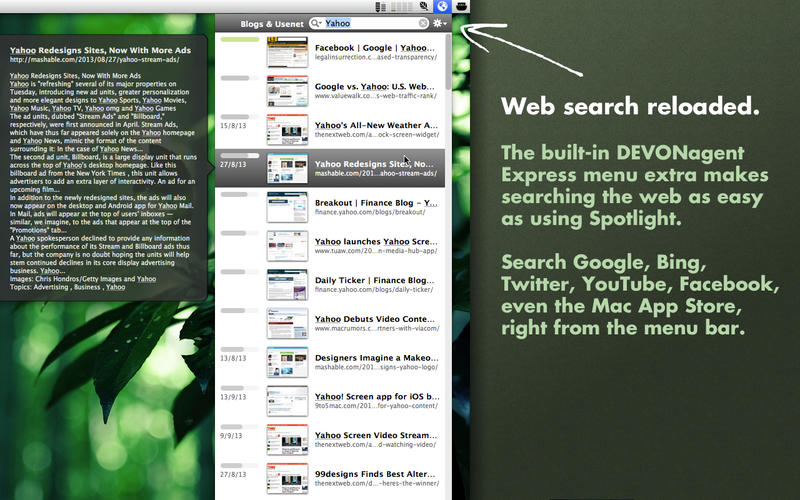Click preview popup title Yahoo Redesigns Sites
This screenshot has width=800, height=500.
click(x=100, y=50)
